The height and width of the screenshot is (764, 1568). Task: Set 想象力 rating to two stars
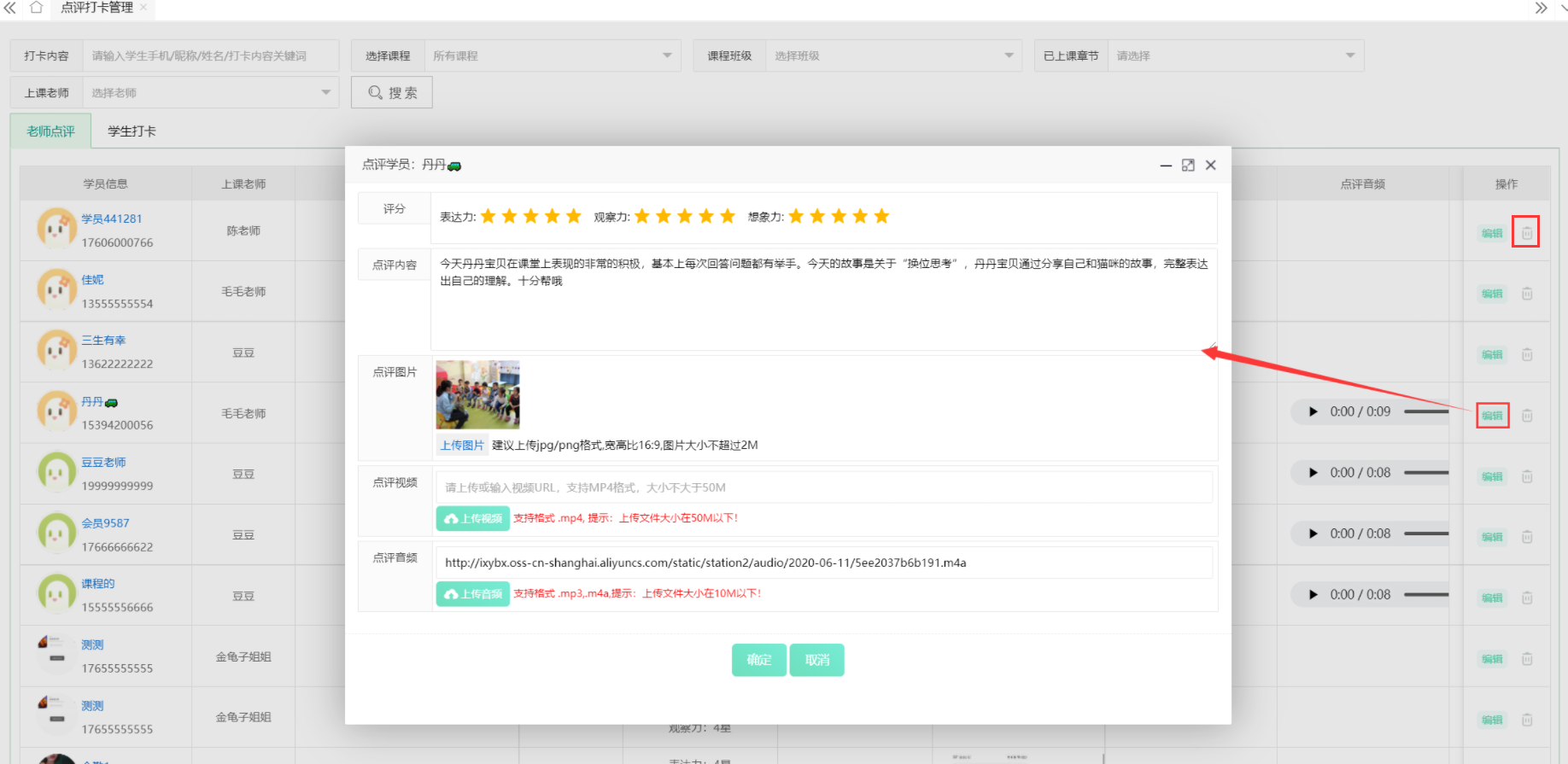pos(817,216)
